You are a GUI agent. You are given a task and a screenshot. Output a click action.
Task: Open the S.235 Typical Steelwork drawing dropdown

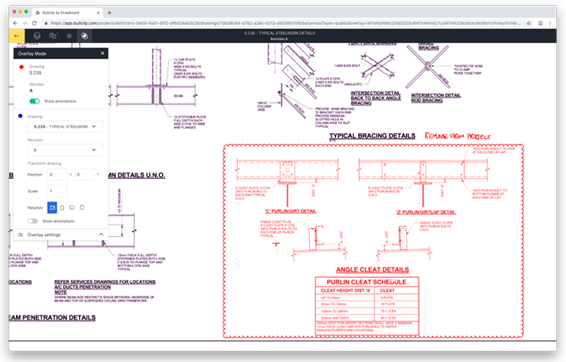tap(65, 127)
